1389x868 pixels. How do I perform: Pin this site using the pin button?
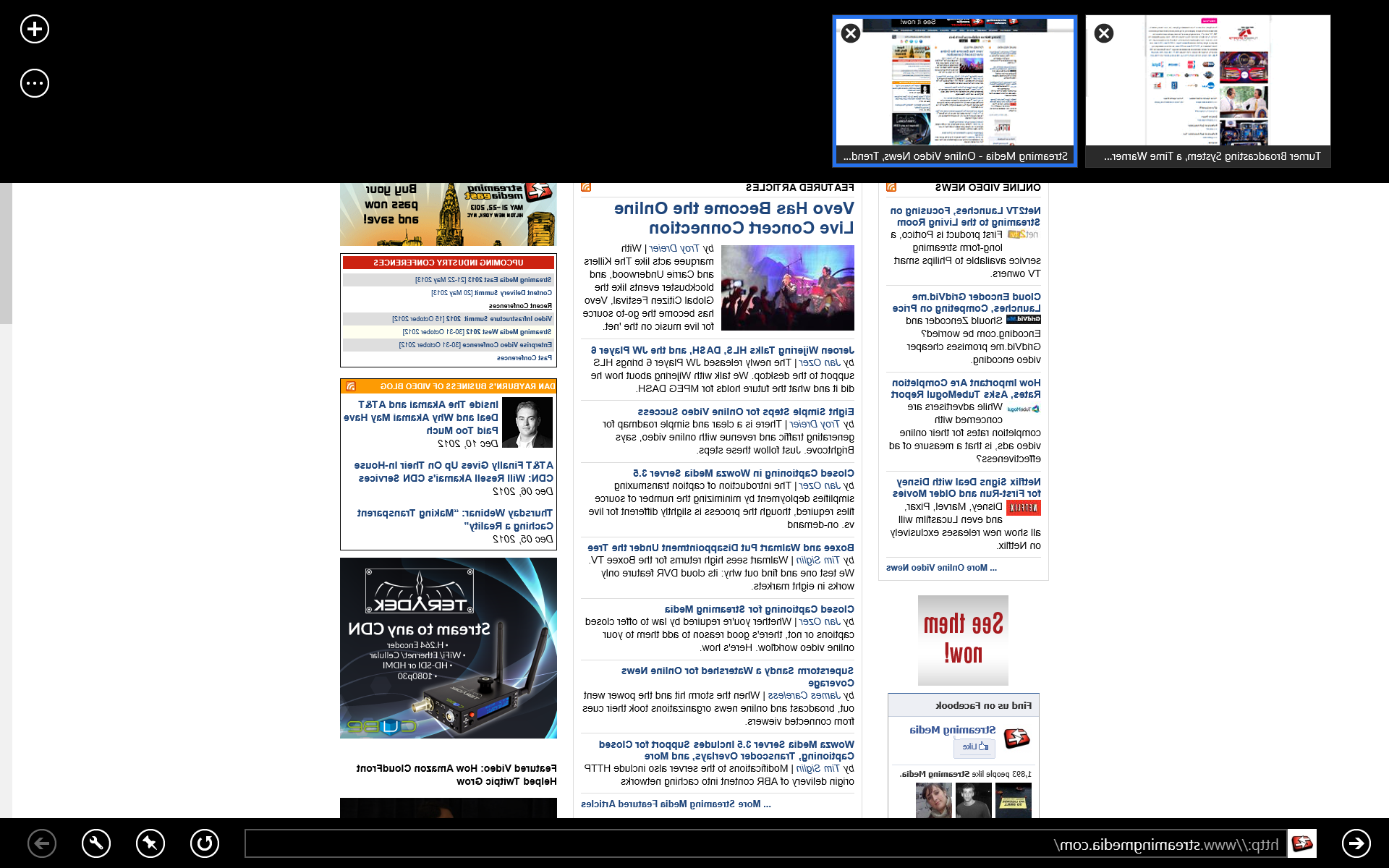coord(150,843)
